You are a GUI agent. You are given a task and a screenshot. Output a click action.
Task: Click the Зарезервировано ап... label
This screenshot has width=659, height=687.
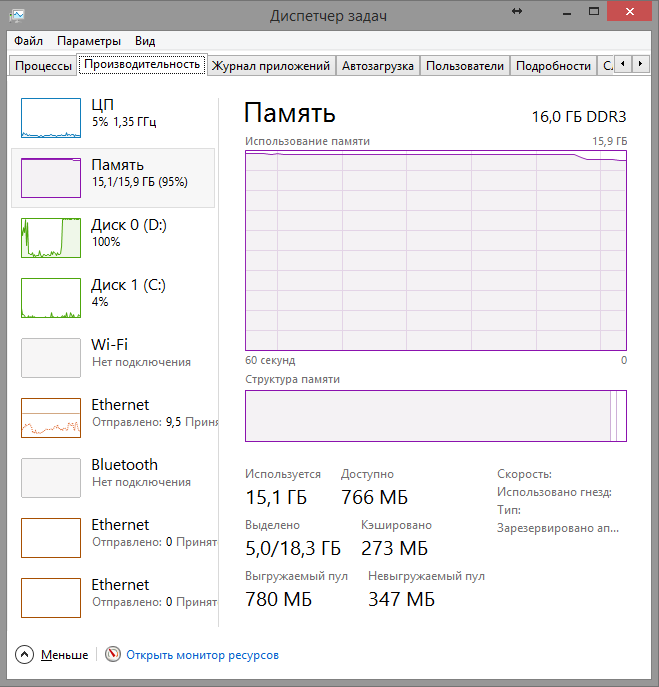point(558,528)
